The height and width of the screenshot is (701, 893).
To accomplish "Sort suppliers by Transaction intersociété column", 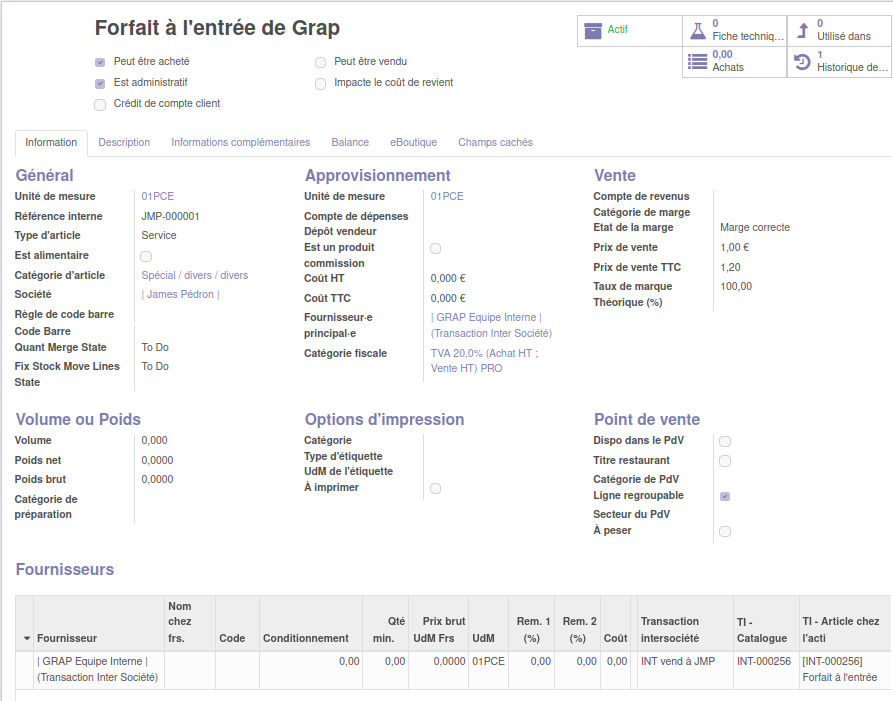I will tap(669, 629).
